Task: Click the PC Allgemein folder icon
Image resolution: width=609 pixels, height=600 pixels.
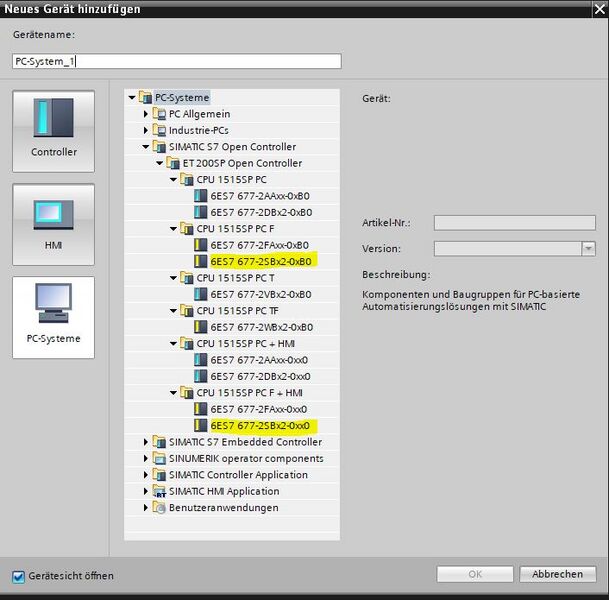Action: point(159,114)
